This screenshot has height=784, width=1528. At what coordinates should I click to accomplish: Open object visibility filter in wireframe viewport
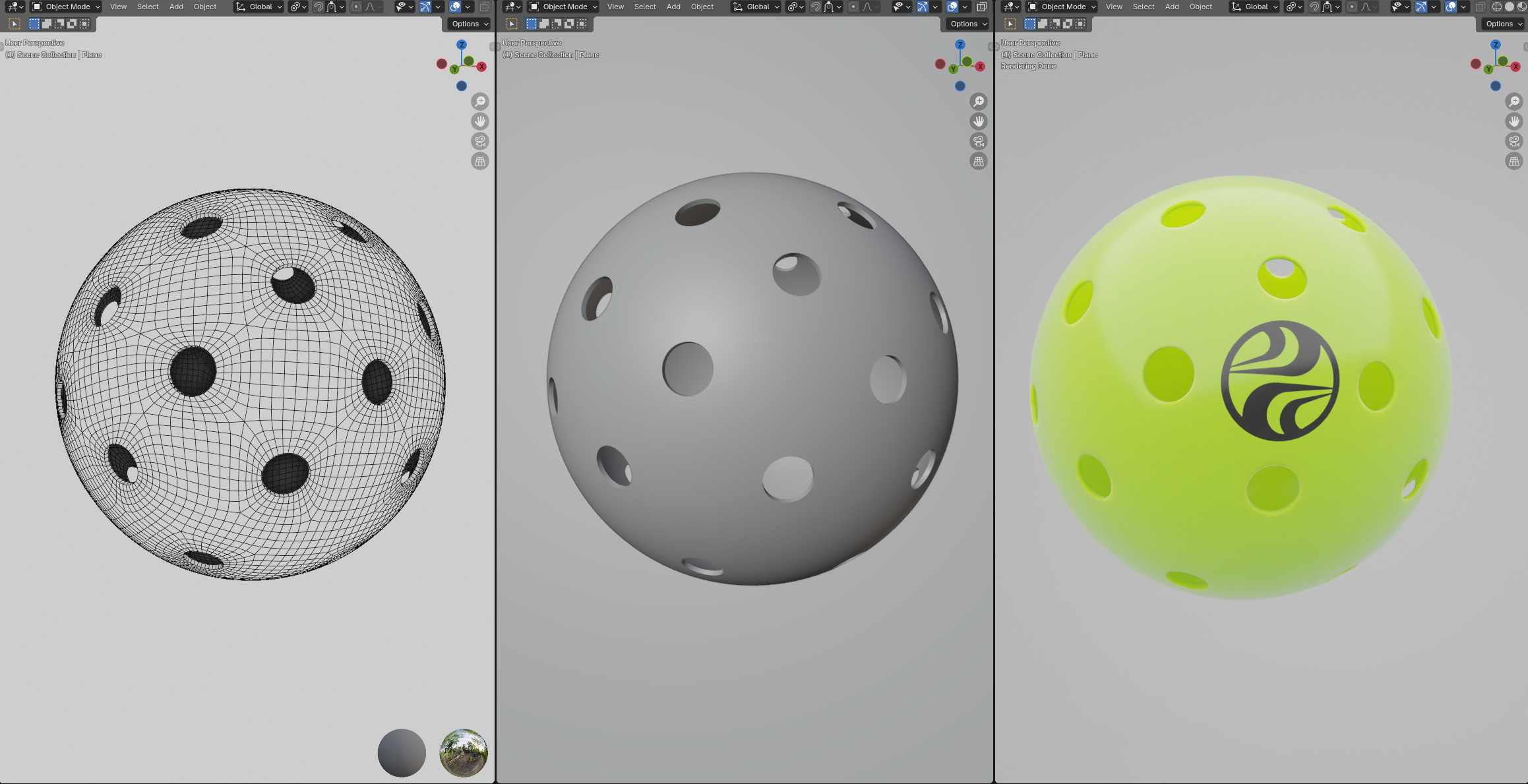pyautogui.click(x=404, y=7)
